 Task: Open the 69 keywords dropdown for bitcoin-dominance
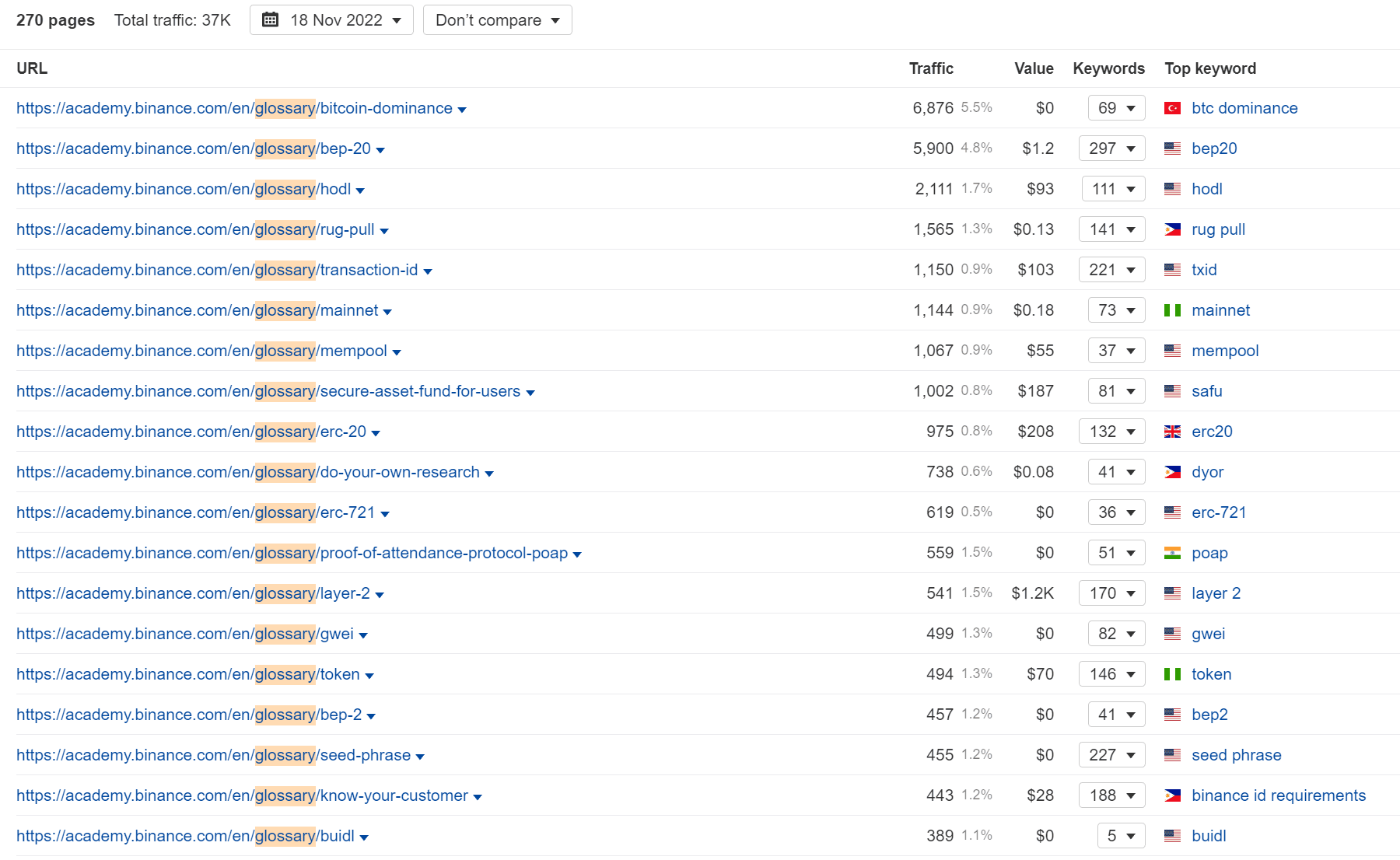(x=1116, y=108)
